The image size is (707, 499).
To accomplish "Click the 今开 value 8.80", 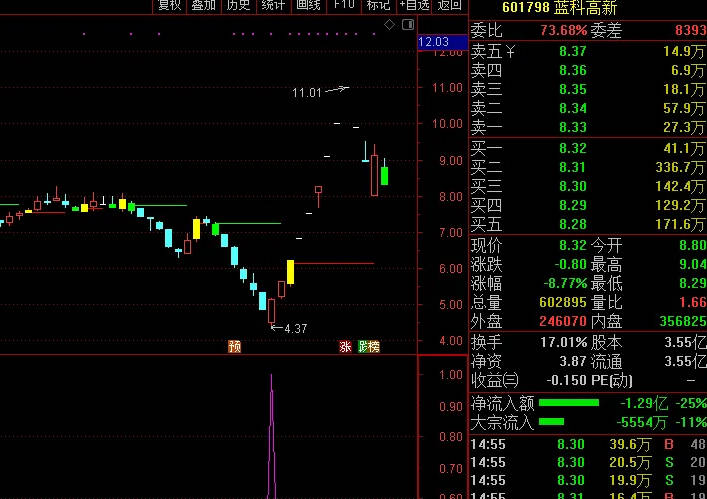I will 693,245.
